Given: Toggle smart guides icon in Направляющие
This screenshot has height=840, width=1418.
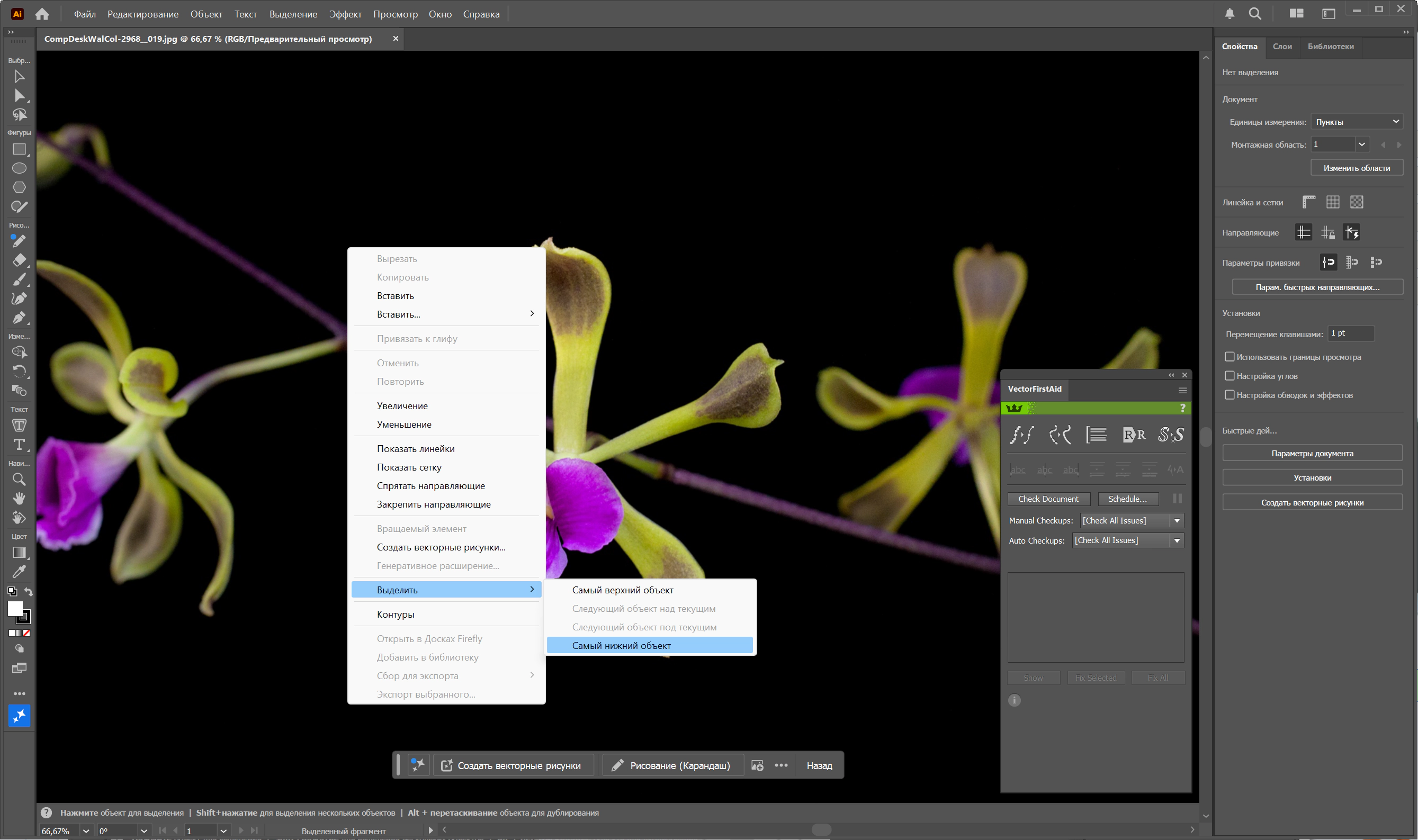Looking at the screenshot, I should pyautogui.click(x=1352, y=233).
